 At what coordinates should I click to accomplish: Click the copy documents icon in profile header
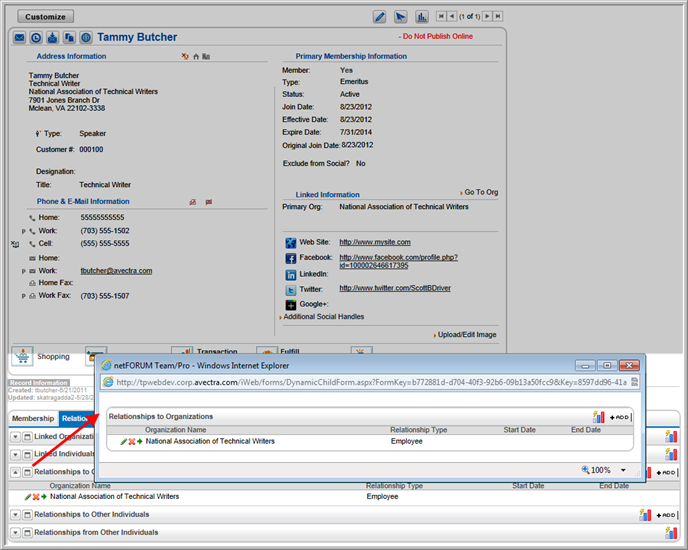[69, 38]
